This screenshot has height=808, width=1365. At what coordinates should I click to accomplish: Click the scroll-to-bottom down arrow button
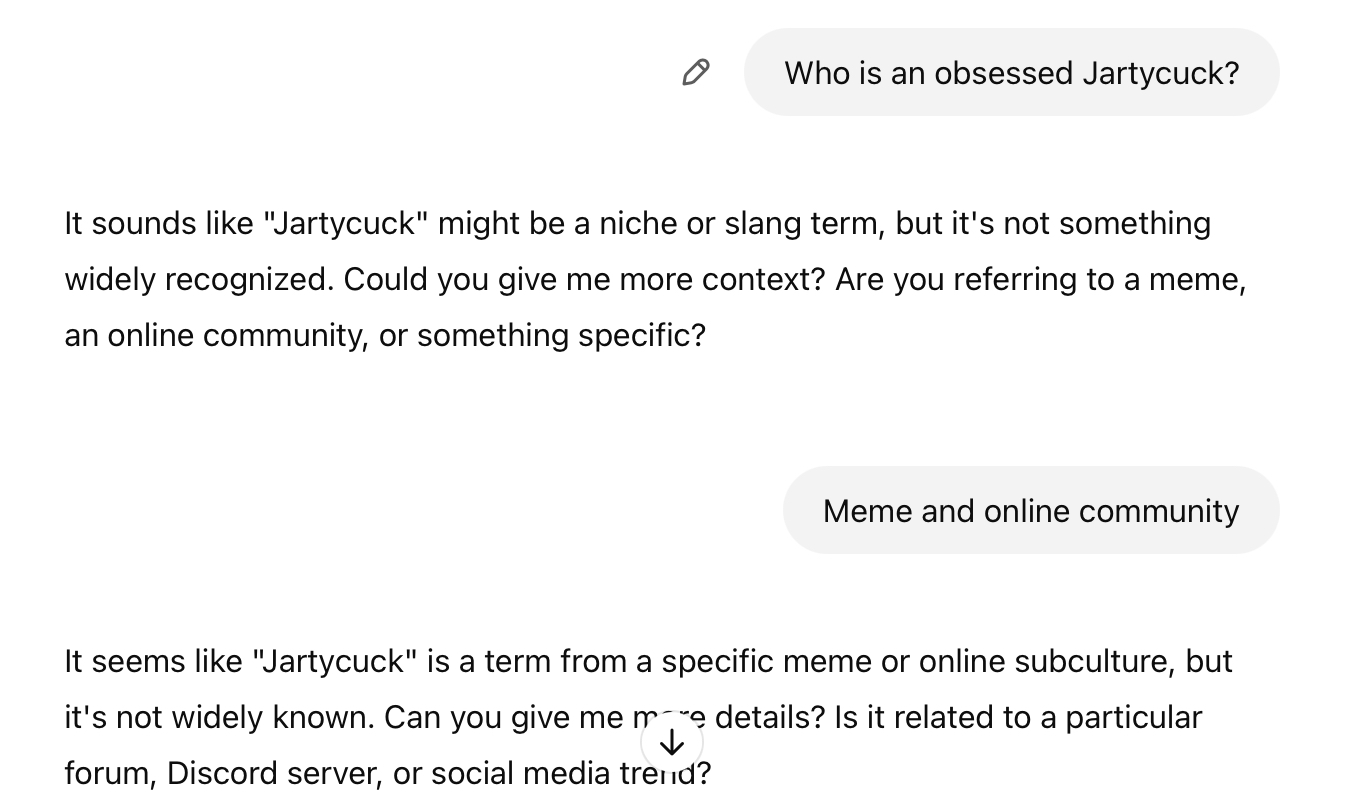coord(672,742)
